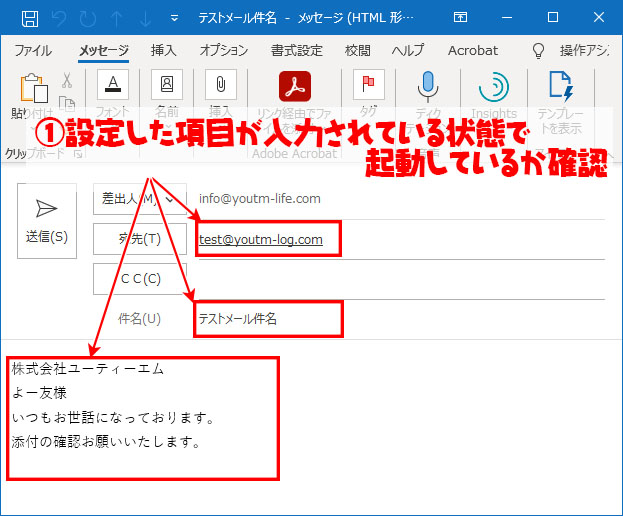
Task: Click the Adobe Acrobat share-link icon
Action: pyautogui.click(x=295, y=87)
